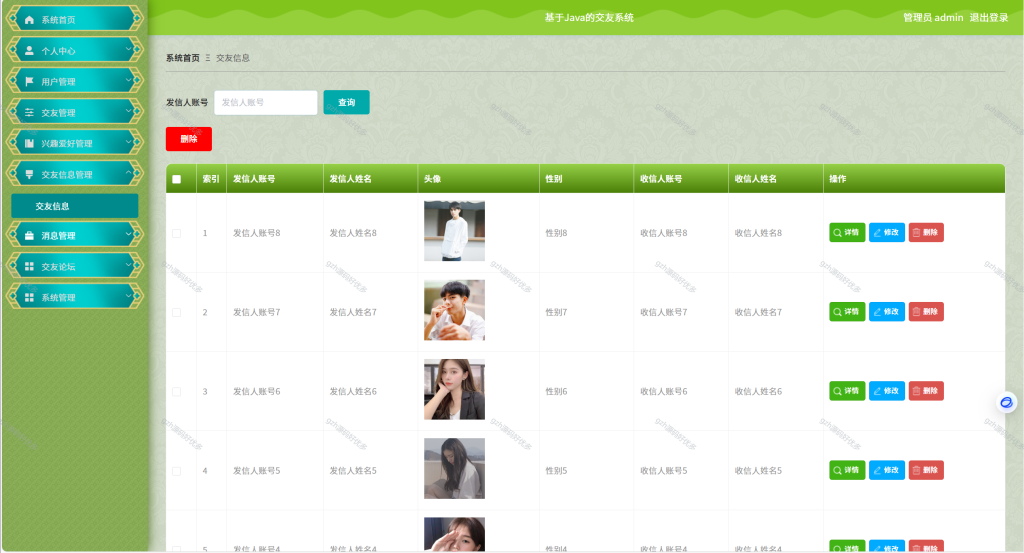Open the avatar thumbnail in row 发信人账号6
The height and width of the screenshot is (553, 1024).
point(455,389)
